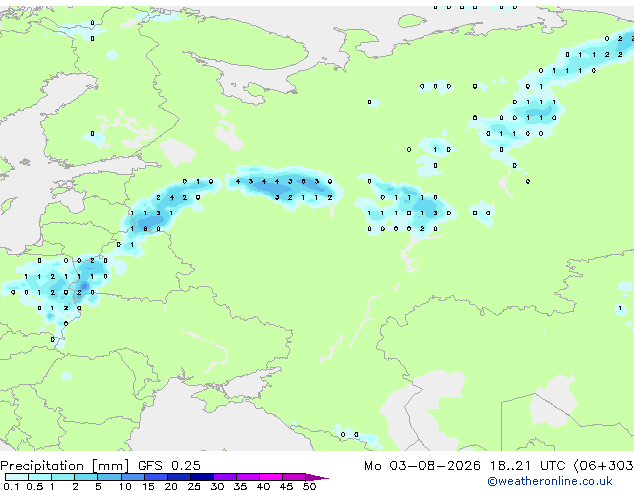Click the '25' legend scale label
The image size is (634, 490).
[194, 486]
